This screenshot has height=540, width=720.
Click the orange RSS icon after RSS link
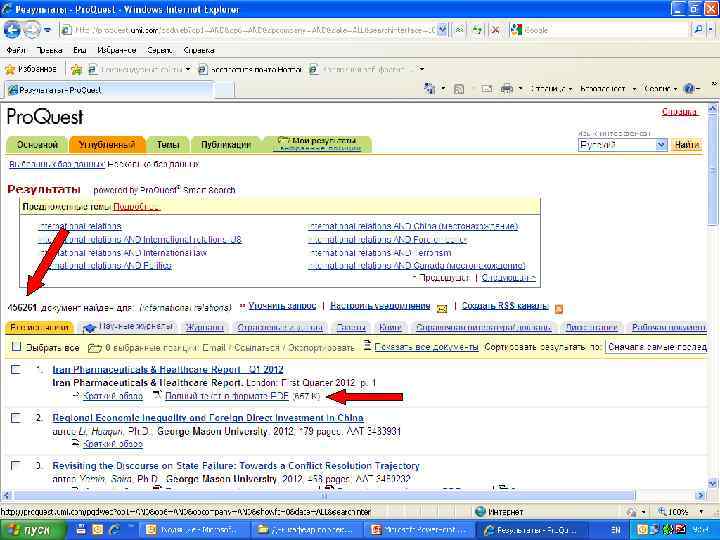(x=559, y=309)
